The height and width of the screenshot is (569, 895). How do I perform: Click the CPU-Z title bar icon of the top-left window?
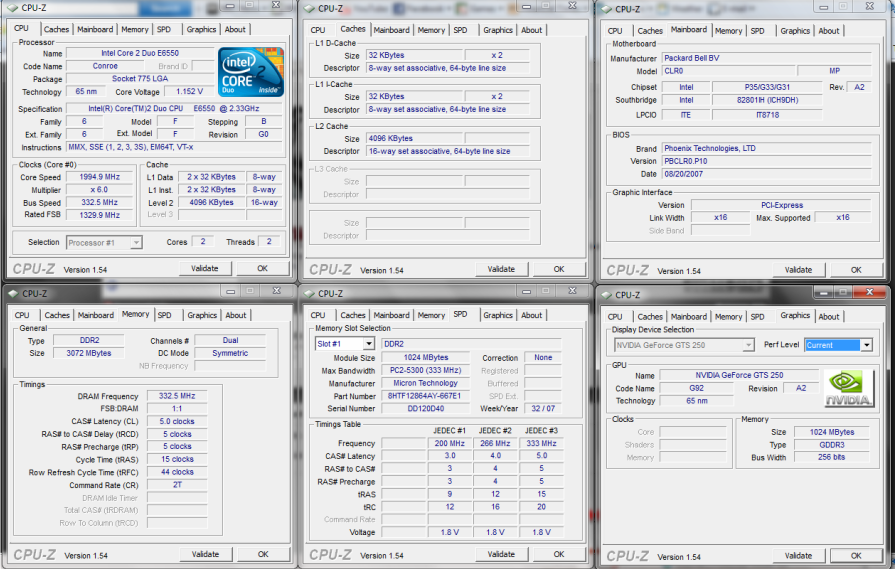(12, 9)
